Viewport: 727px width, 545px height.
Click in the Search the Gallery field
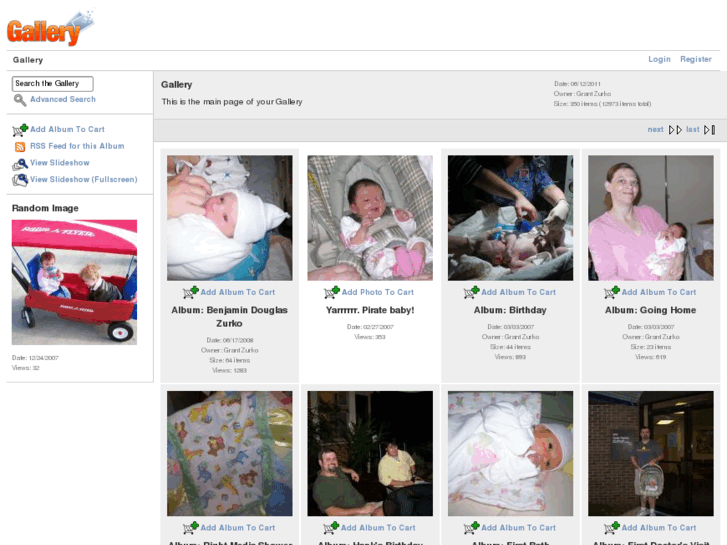(52, 84)
